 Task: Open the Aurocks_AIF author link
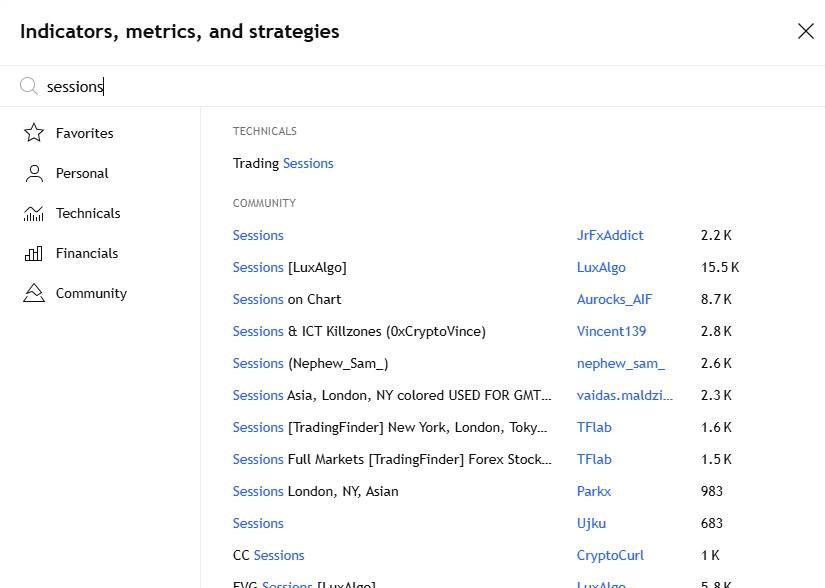pyautogui.click(x=614, y=299)
